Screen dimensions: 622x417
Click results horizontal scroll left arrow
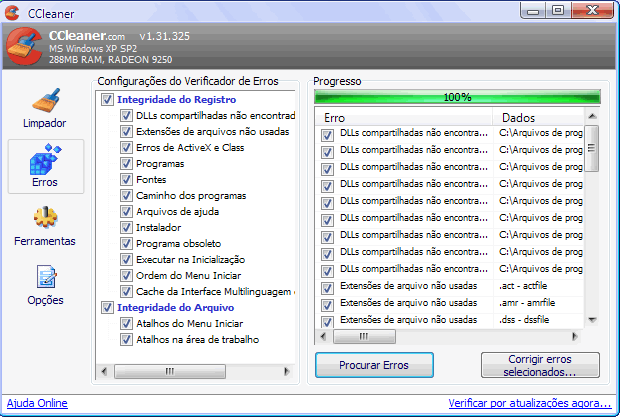coord(323,336)
